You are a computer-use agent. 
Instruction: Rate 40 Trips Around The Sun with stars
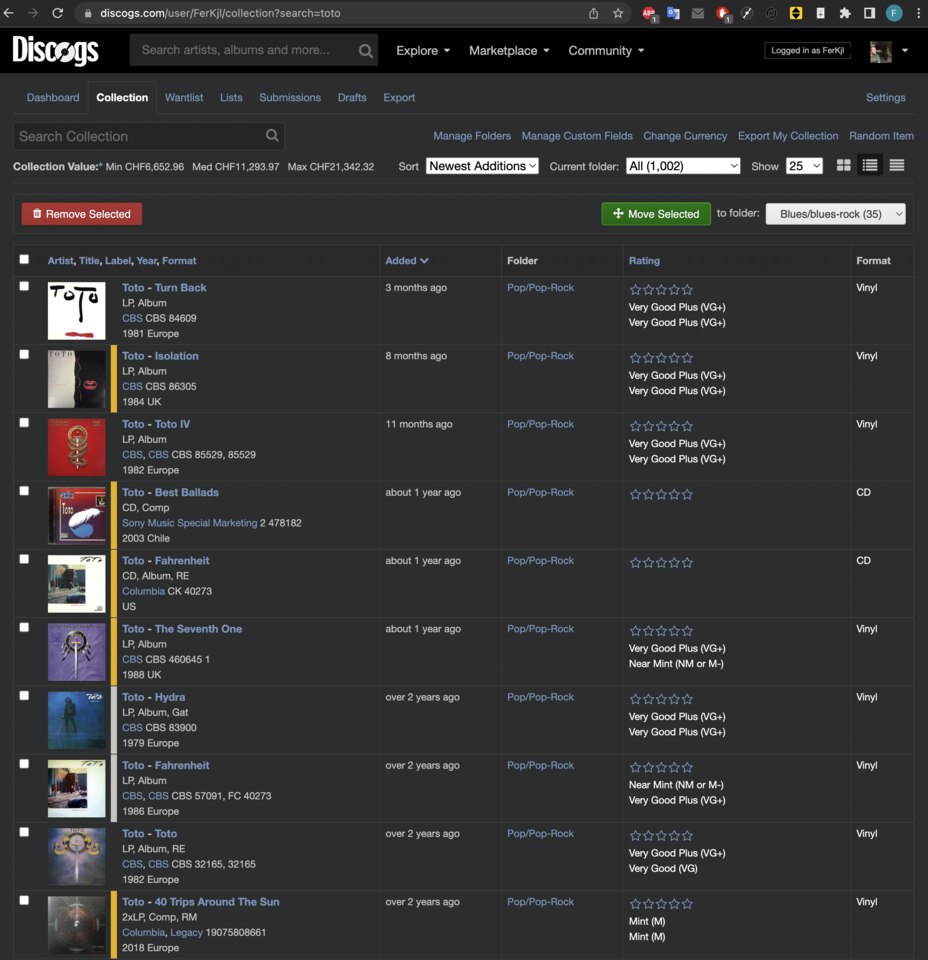click(661, 903)
